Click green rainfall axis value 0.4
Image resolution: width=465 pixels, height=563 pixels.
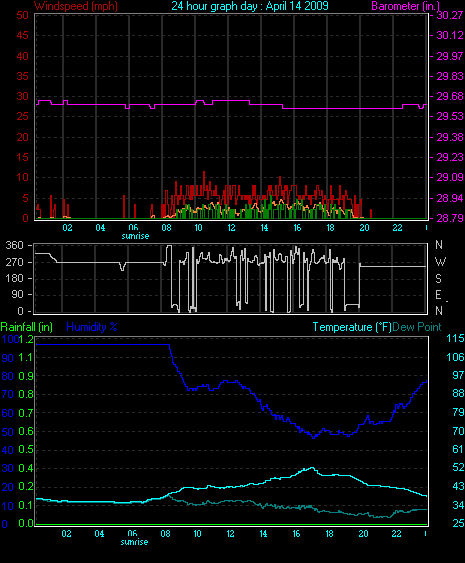25,468
